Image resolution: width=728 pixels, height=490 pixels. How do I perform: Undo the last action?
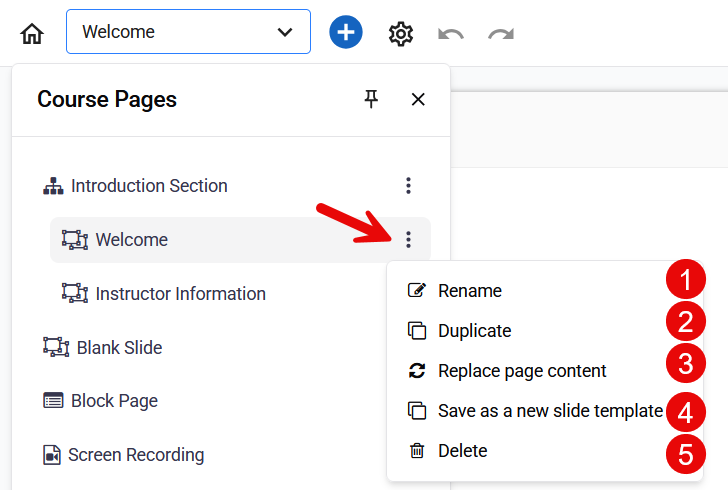[451, 34]
